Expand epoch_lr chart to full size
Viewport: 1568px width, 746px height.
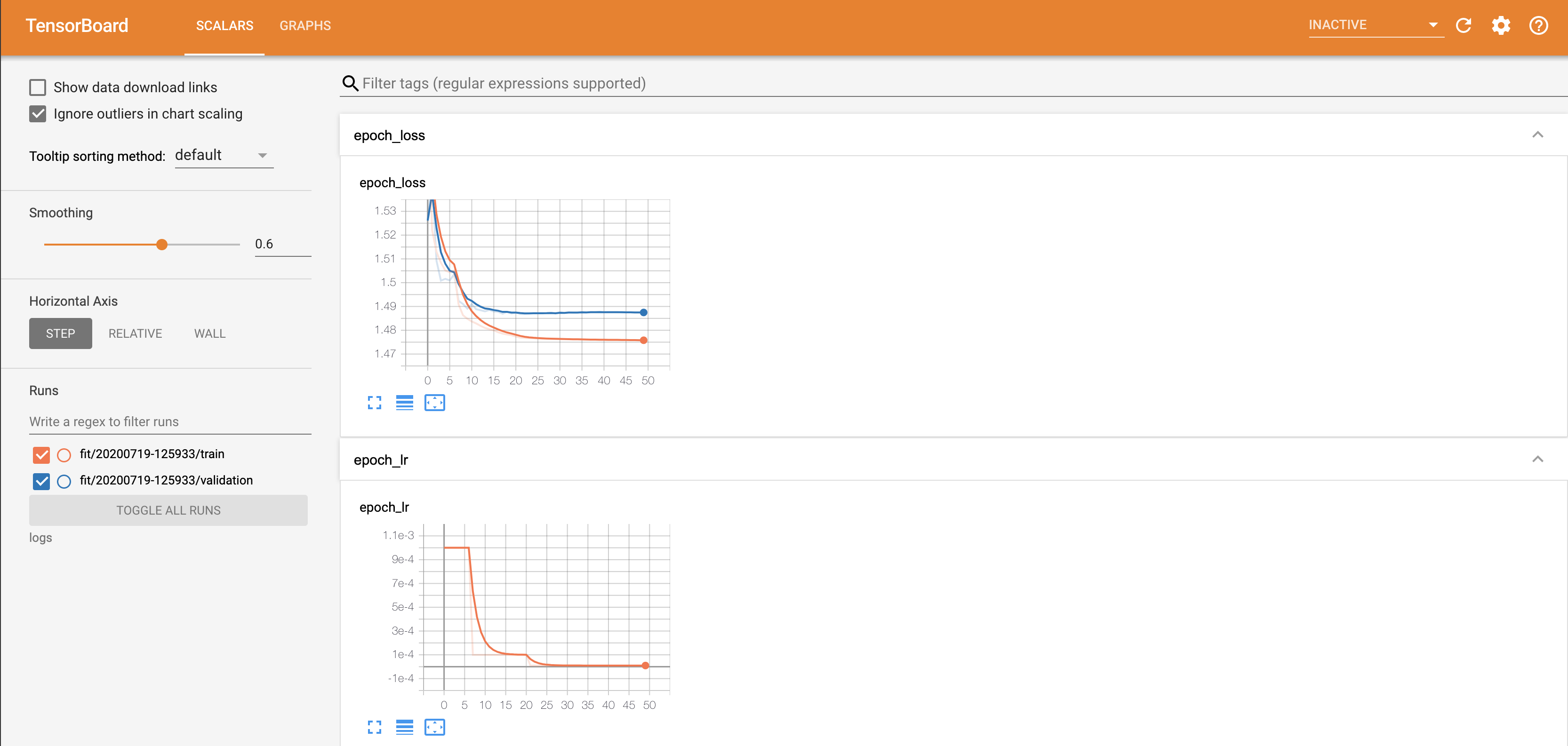click(374, 727)
